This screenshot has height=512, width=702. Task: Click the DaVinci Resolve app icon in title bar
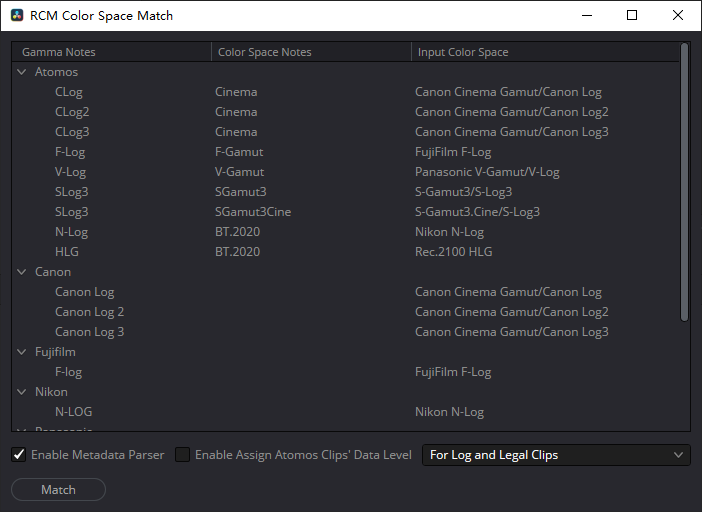(17, 15)
